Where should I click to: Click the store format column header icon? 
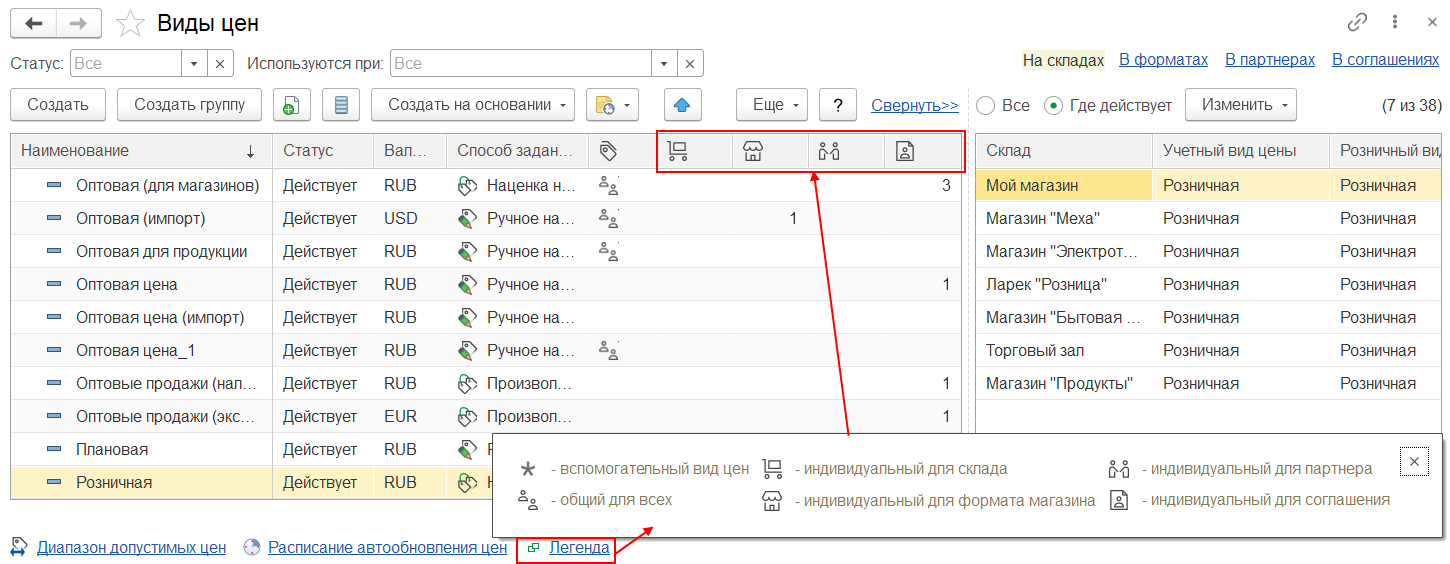[x=753, y=151]
